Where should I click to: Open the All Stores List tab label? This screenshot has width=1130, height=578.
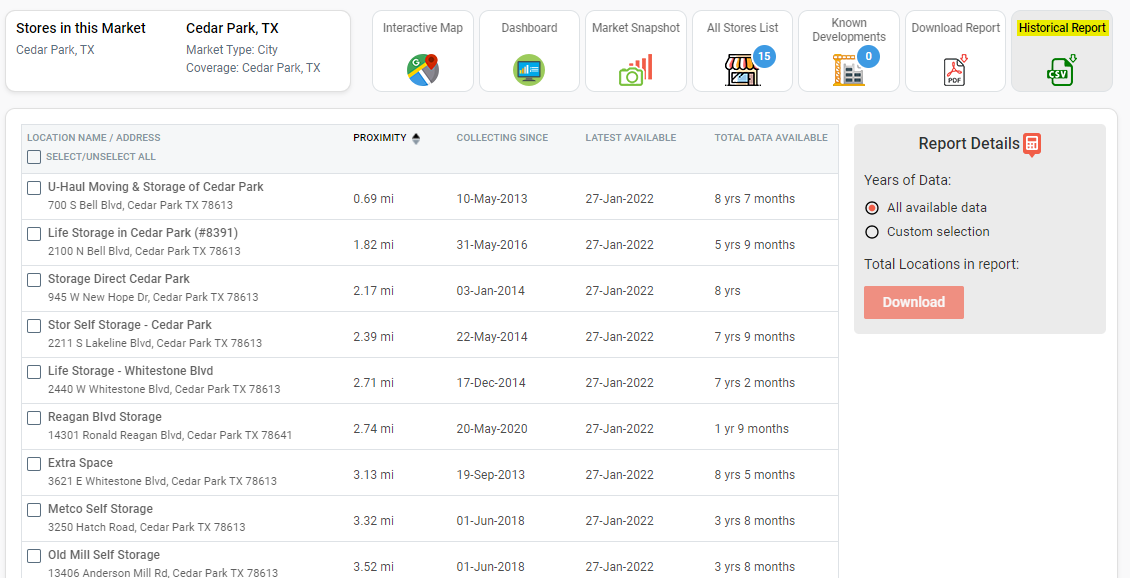742,28
